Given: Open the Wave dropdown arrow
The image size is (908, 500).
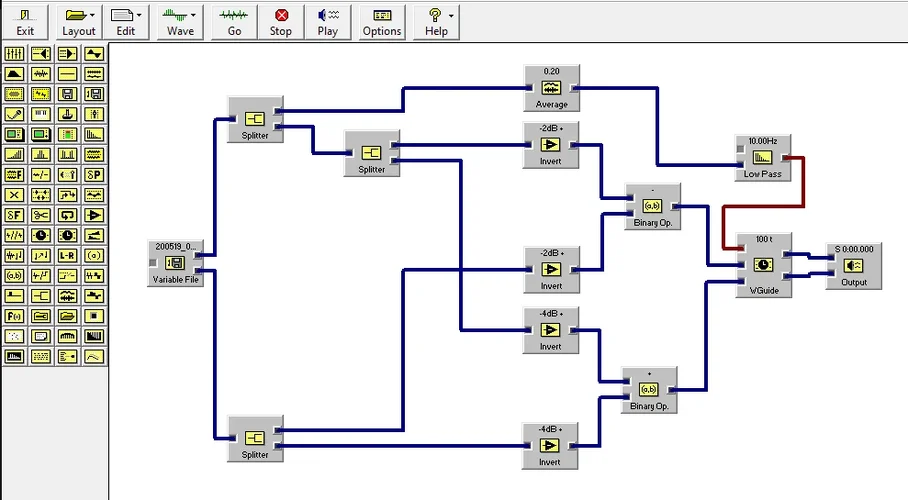Looking at the screenshot, I should (x=193, y=15).
